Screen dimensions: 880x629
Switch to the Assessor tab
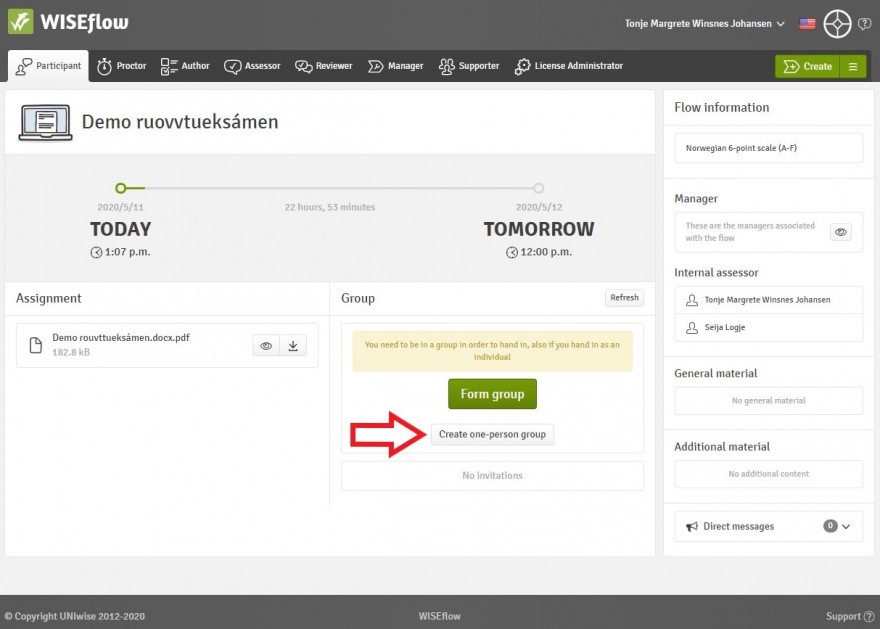pos(252,66)
